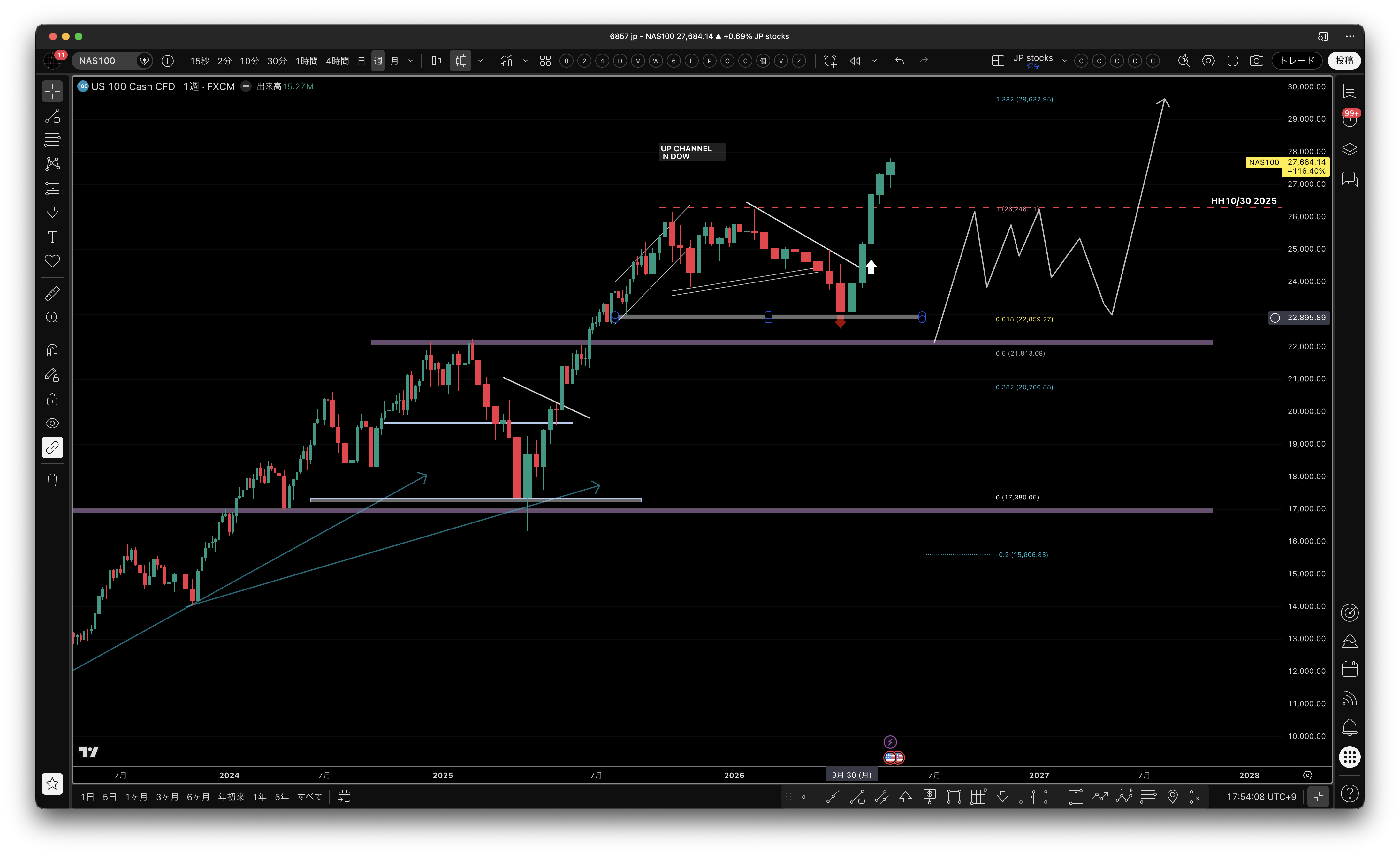
Task: Take a chart snapshot with camera icon
Action: (x=1256, y=61)
